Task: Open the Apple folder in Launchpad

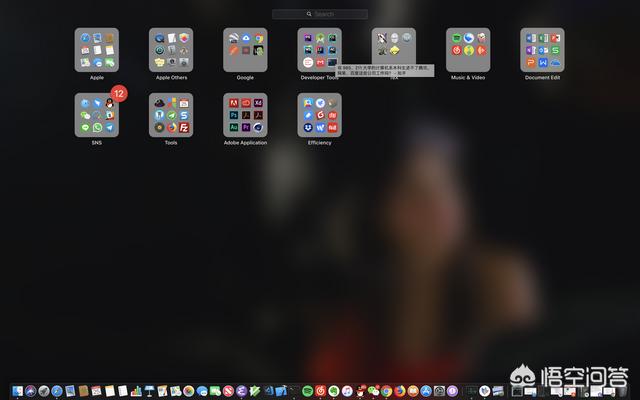Action: (x=97, y=50)
